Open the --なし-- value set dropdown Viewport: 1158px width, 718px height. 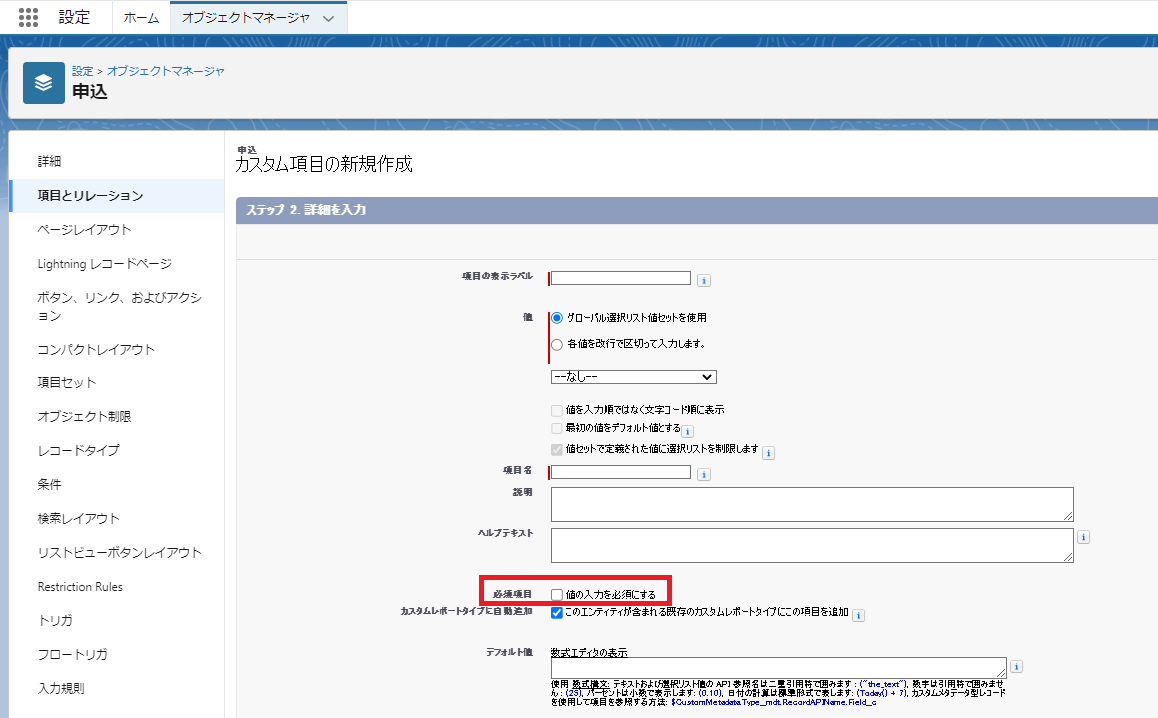click(x=633, y=377)
